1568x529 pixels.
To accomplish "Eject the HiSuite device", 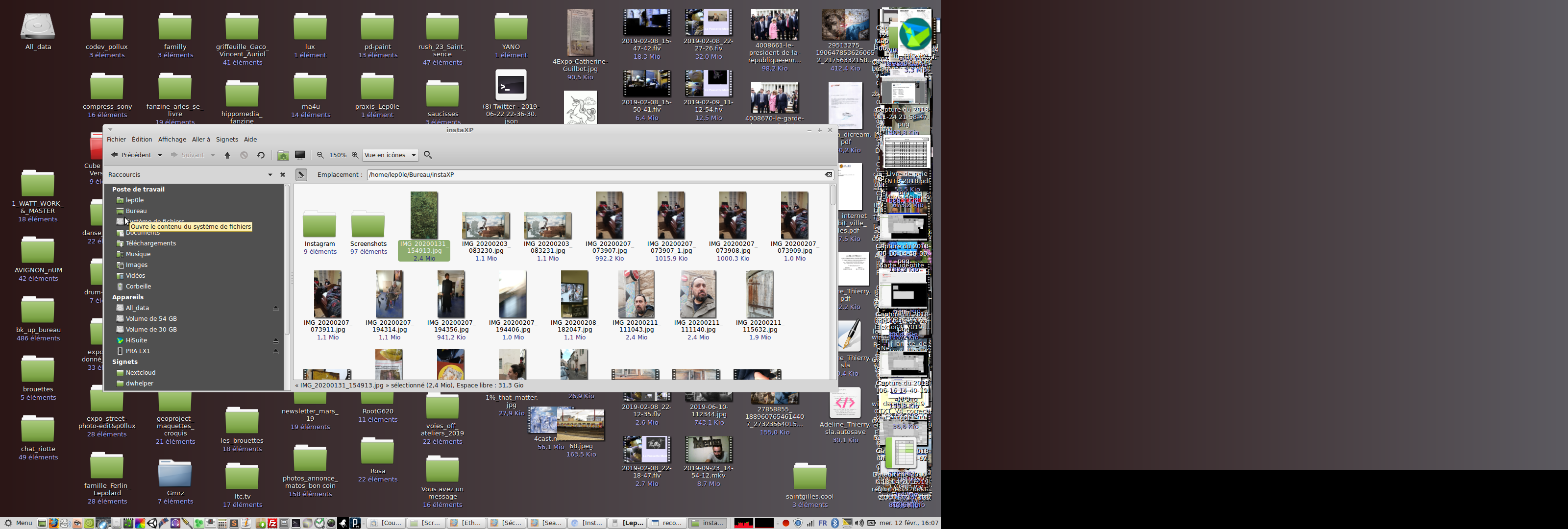I will point(276,341).
